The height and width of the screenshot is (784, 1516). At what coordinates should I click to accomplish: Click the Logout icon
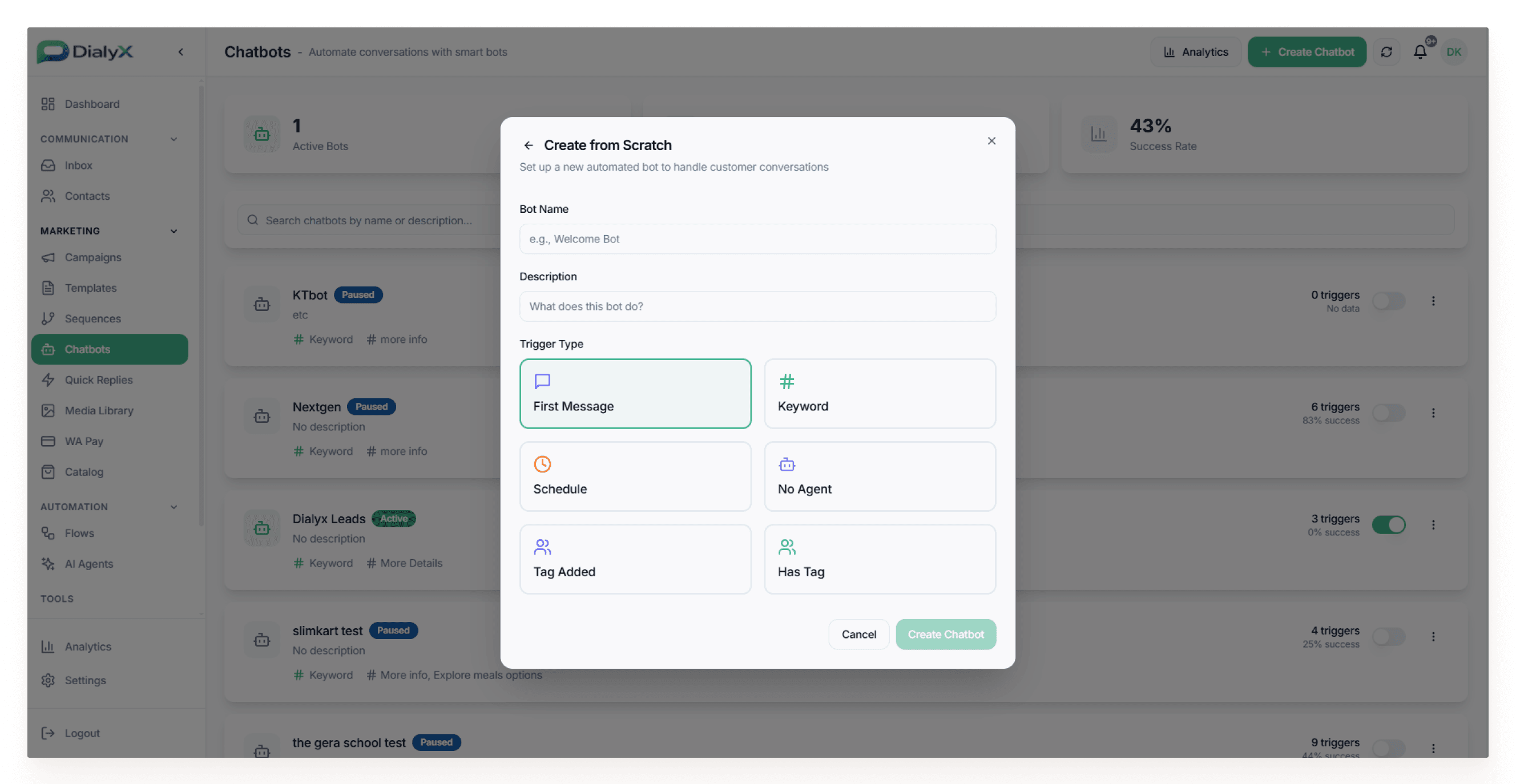tap(49, 733)
